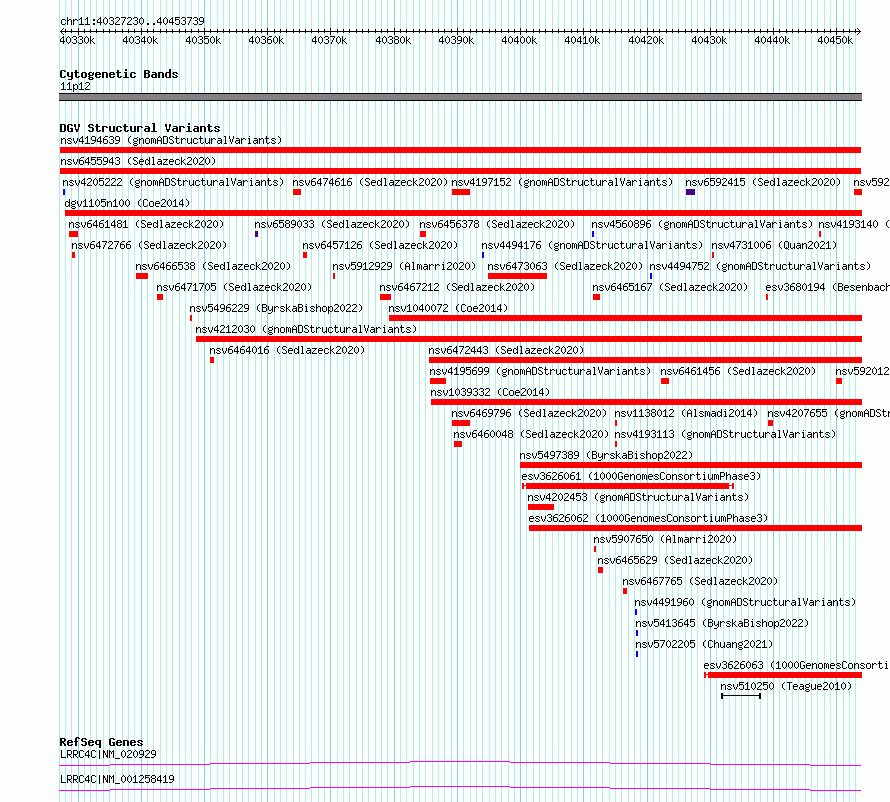This screenshot has width=890, height=802.
Task: Open the nsv4193113 gnomAD variant label
Action: (725, 434)
